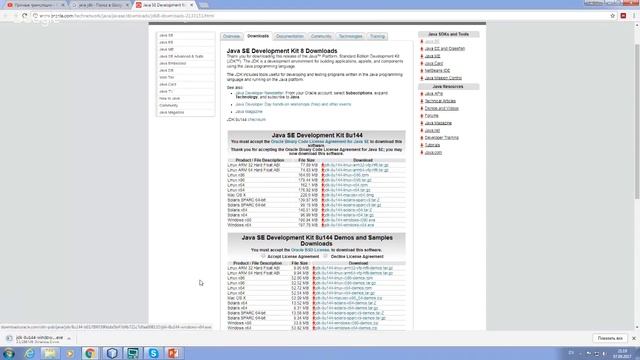The height and width of the screenshot is (360, 640).
Task: Open Java Developer Day hands-on workshops link
Action: tap(293, 104)
